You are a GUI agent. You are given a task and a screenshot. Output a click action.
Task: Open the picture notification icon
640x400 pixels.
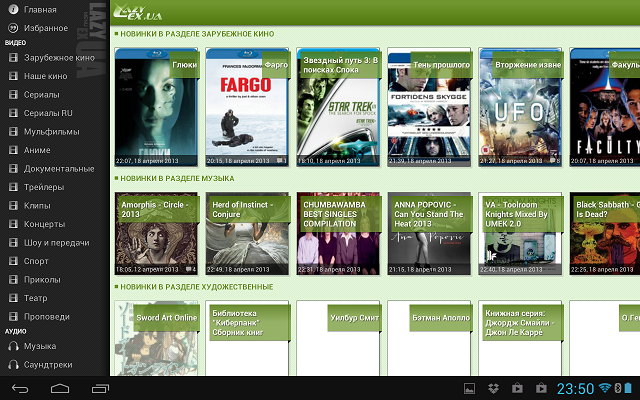[469, 388]
